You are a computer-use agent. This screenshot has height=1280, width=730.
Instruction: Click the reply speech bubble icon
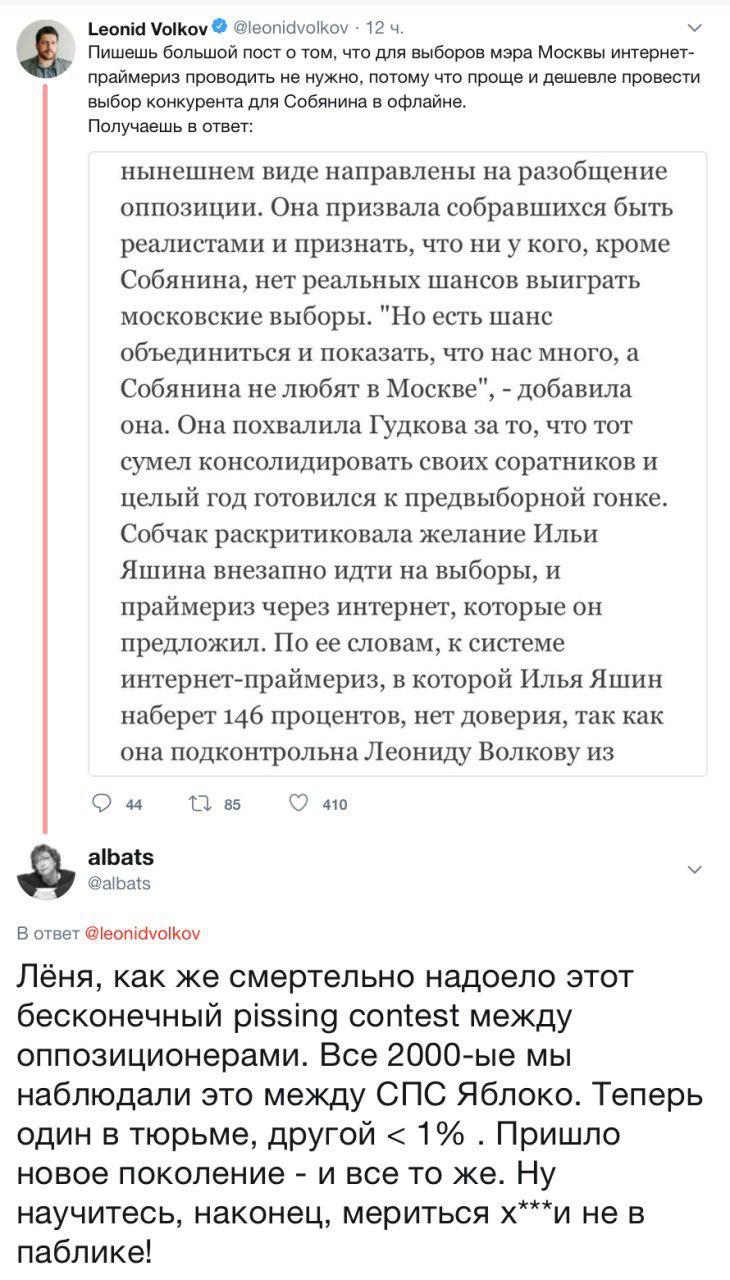point(101,801)
